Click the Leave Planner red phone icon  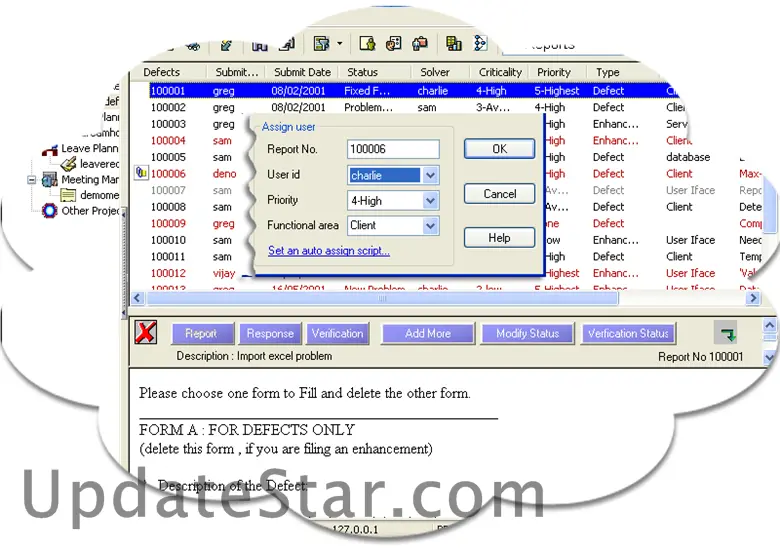pyautogui.click(x=50, y=150)
